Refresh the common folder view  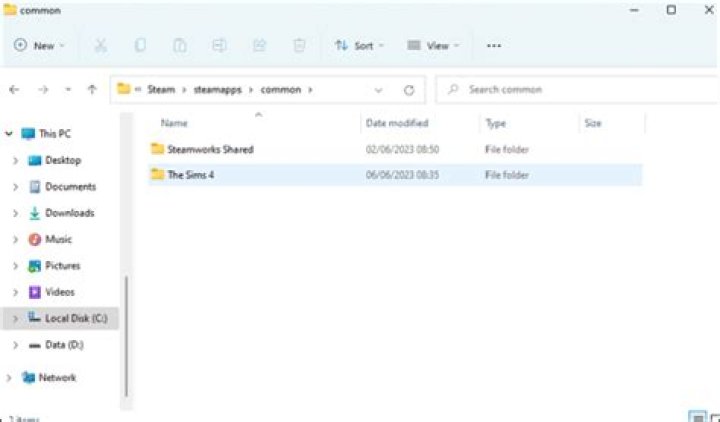409,90
